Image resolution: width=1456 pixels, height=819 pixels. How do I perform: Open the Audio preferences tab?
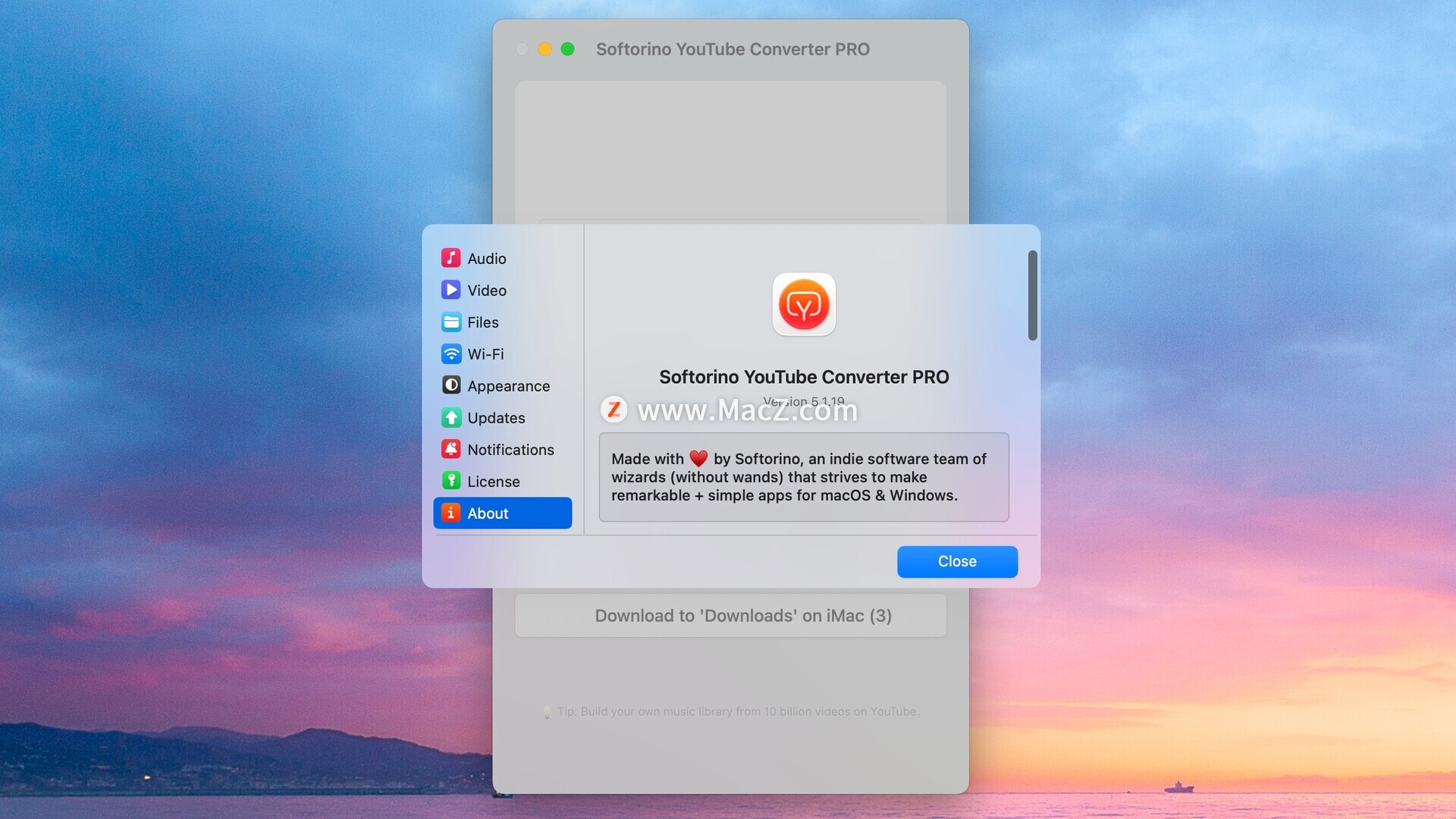coord(487,259)
